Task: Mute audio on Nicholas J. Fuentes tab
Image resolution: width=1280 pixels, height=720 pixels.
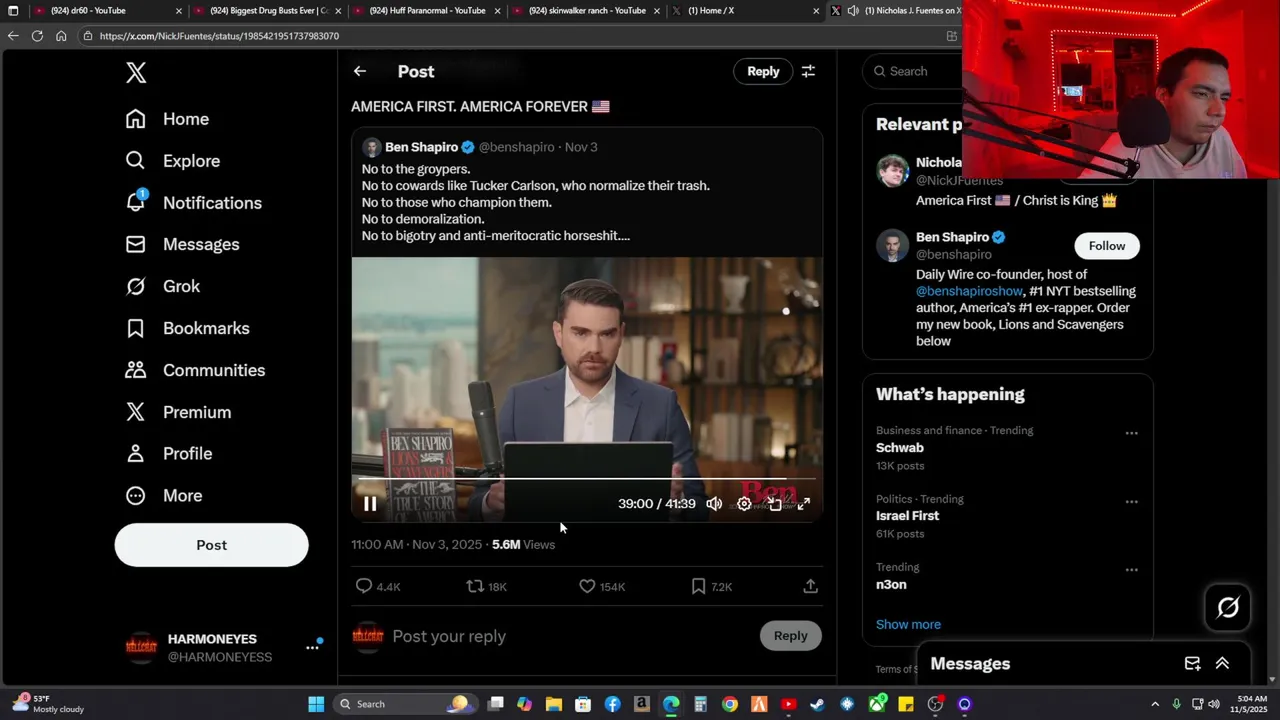Action: pos(853,11)
